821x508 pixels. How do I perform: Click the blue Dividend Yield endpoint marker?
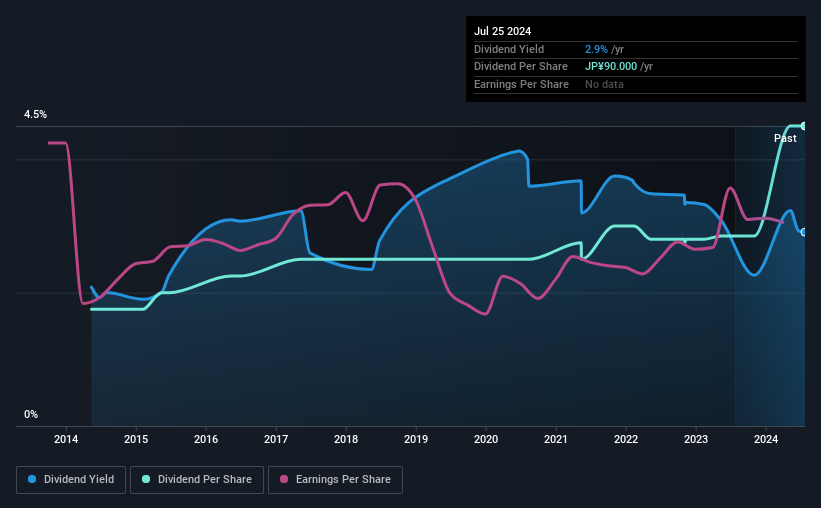[x=803, y=232]
